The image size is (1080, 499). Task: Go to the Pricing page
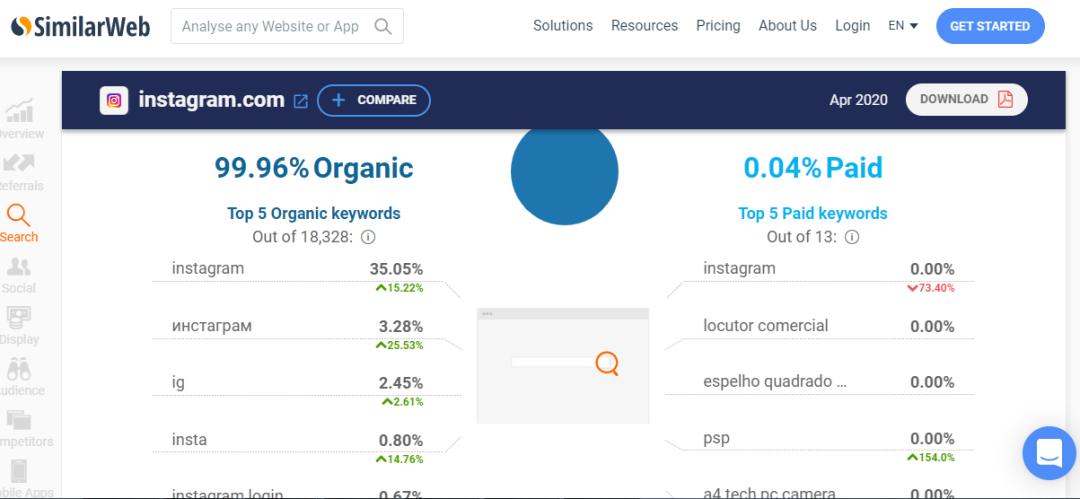click(718, 26)
